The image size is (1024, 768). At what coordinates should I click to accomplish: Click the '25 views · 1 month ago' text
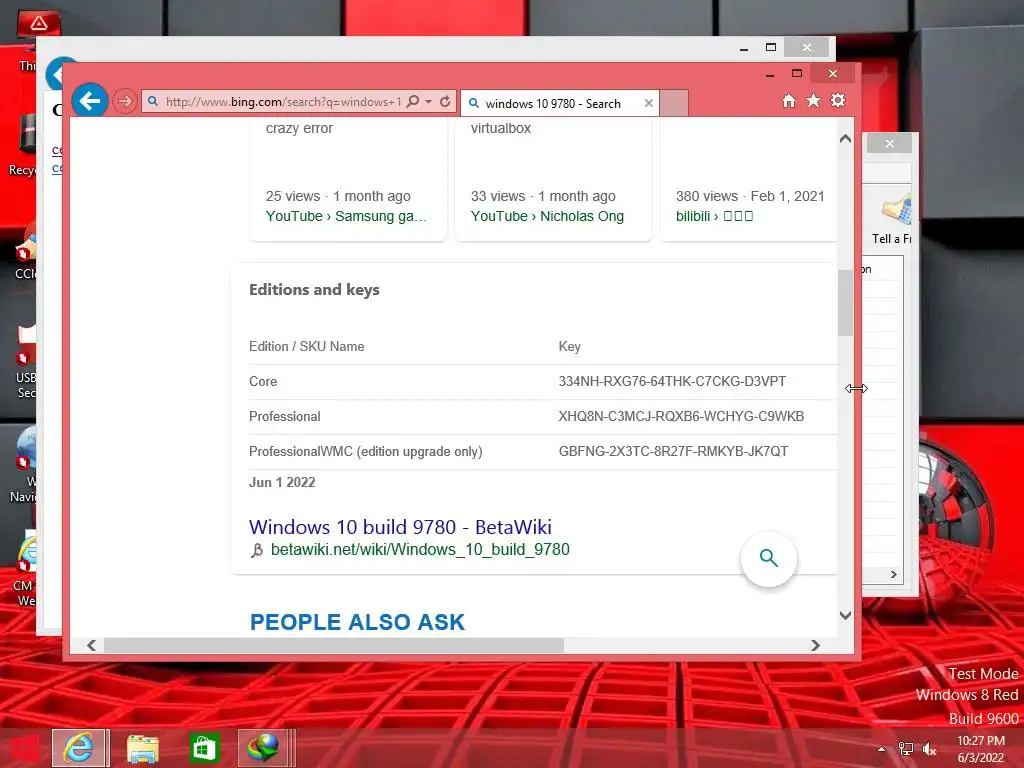point(338,197)
